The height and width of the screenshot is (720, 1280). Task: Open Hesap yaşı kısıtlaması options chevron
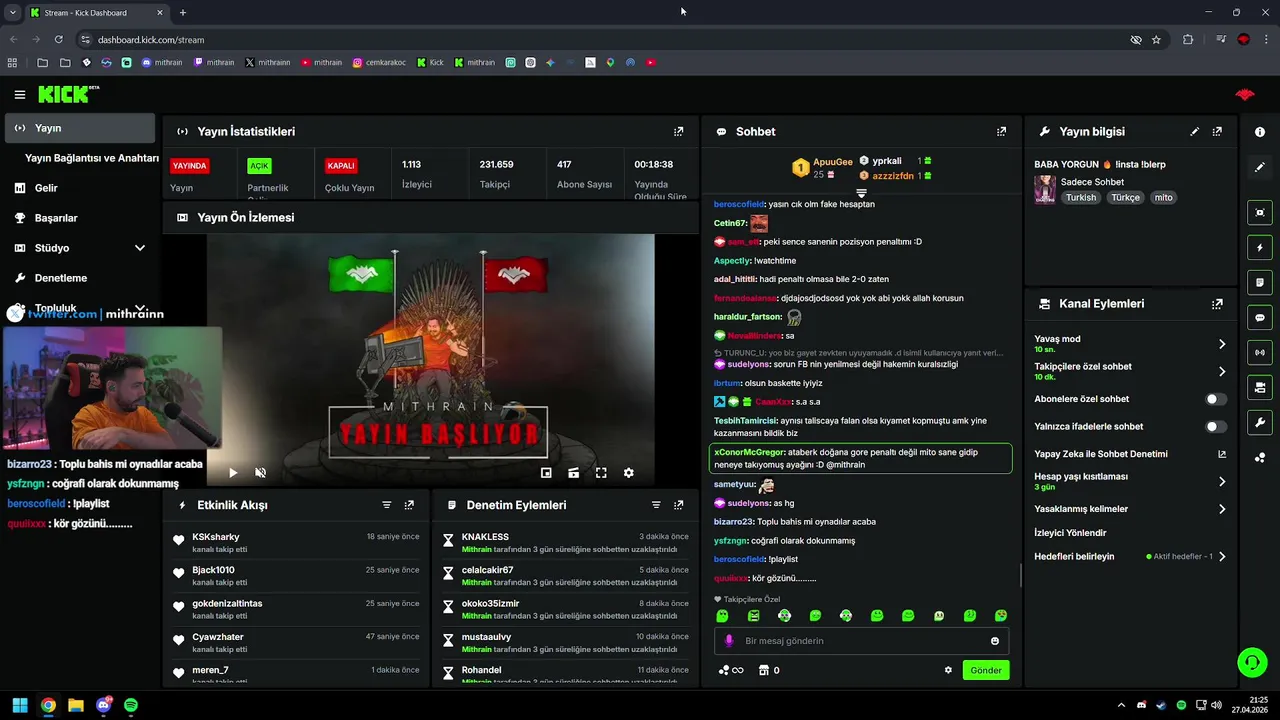[x=1222, y=482]
